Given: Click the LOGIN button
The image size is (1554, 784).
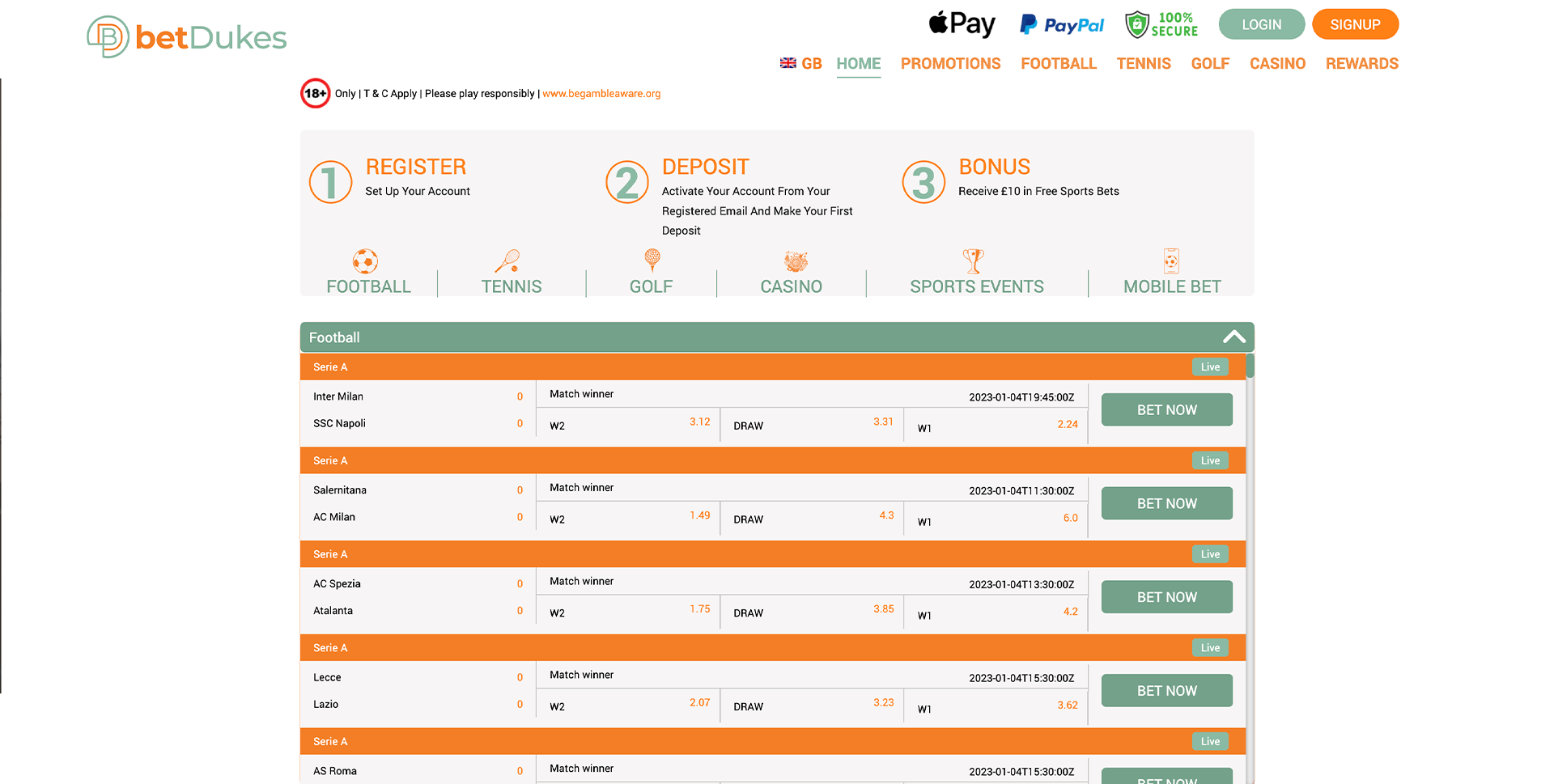Looking at the screenshot, I should tap(1262, 24).
